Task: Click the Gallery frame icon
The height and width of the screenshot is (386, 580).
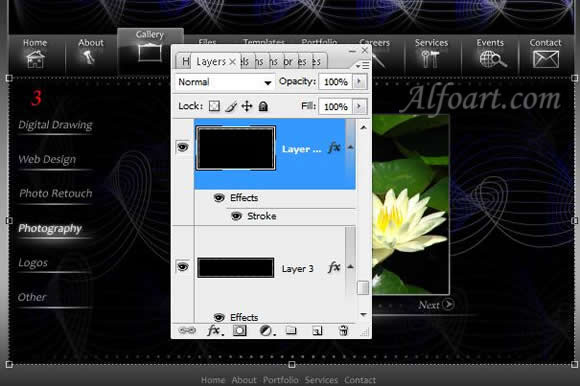Action: click(x=150, y=53)
